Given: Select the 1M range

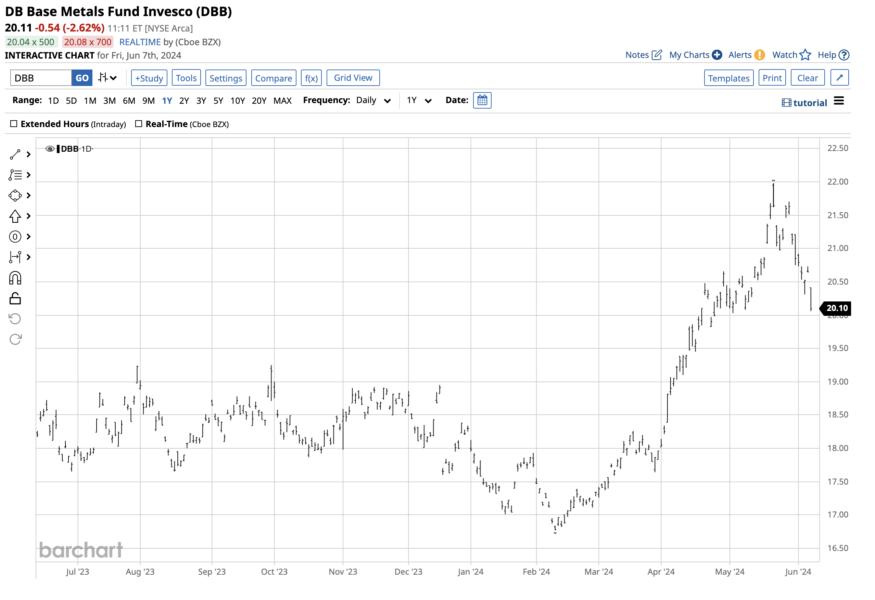Looking at the screenshot, I should tap(90, 101).
